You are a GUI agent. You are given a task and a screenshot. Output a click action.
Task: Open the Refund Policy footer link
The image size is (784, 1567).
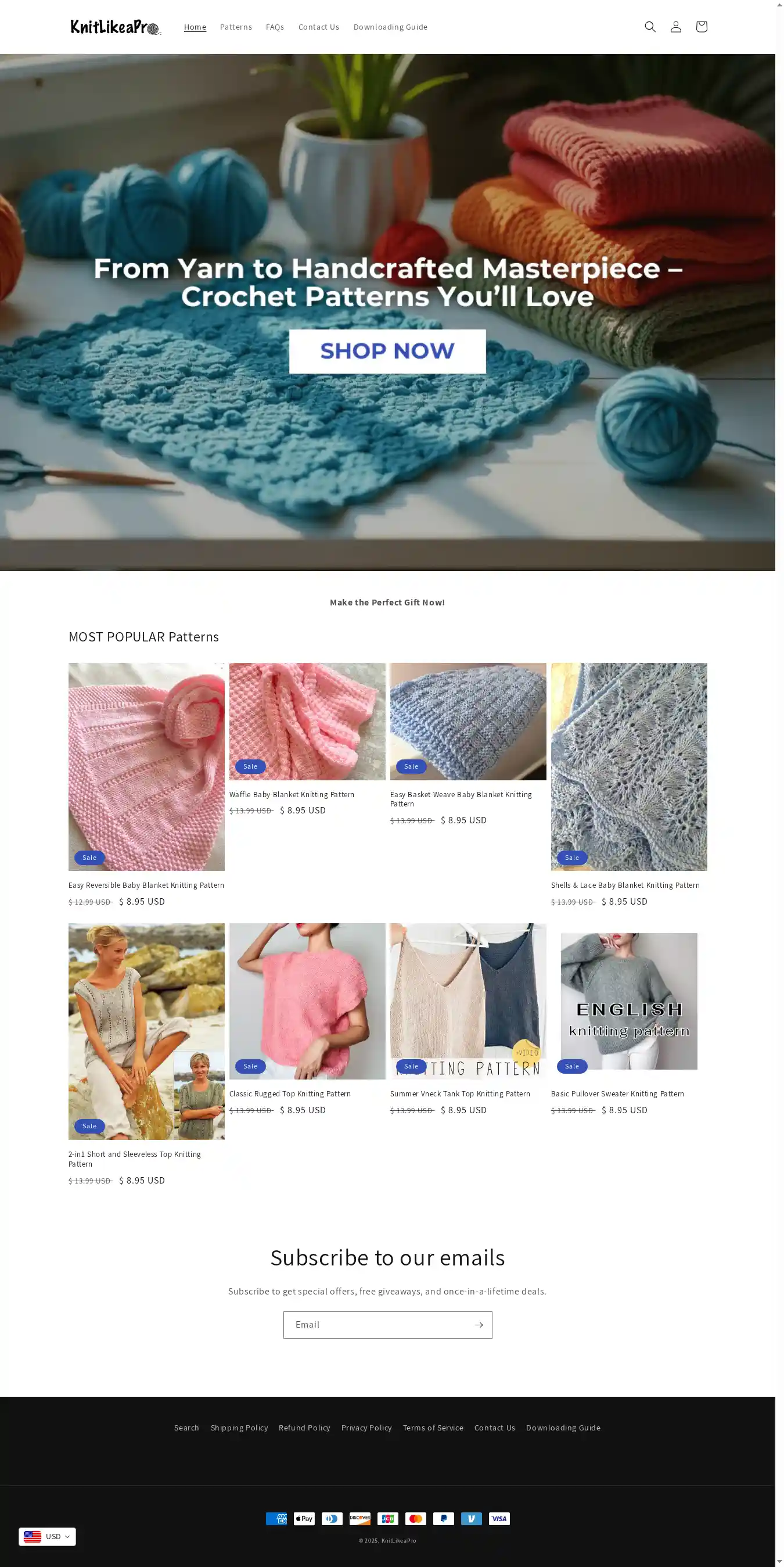304,1427
